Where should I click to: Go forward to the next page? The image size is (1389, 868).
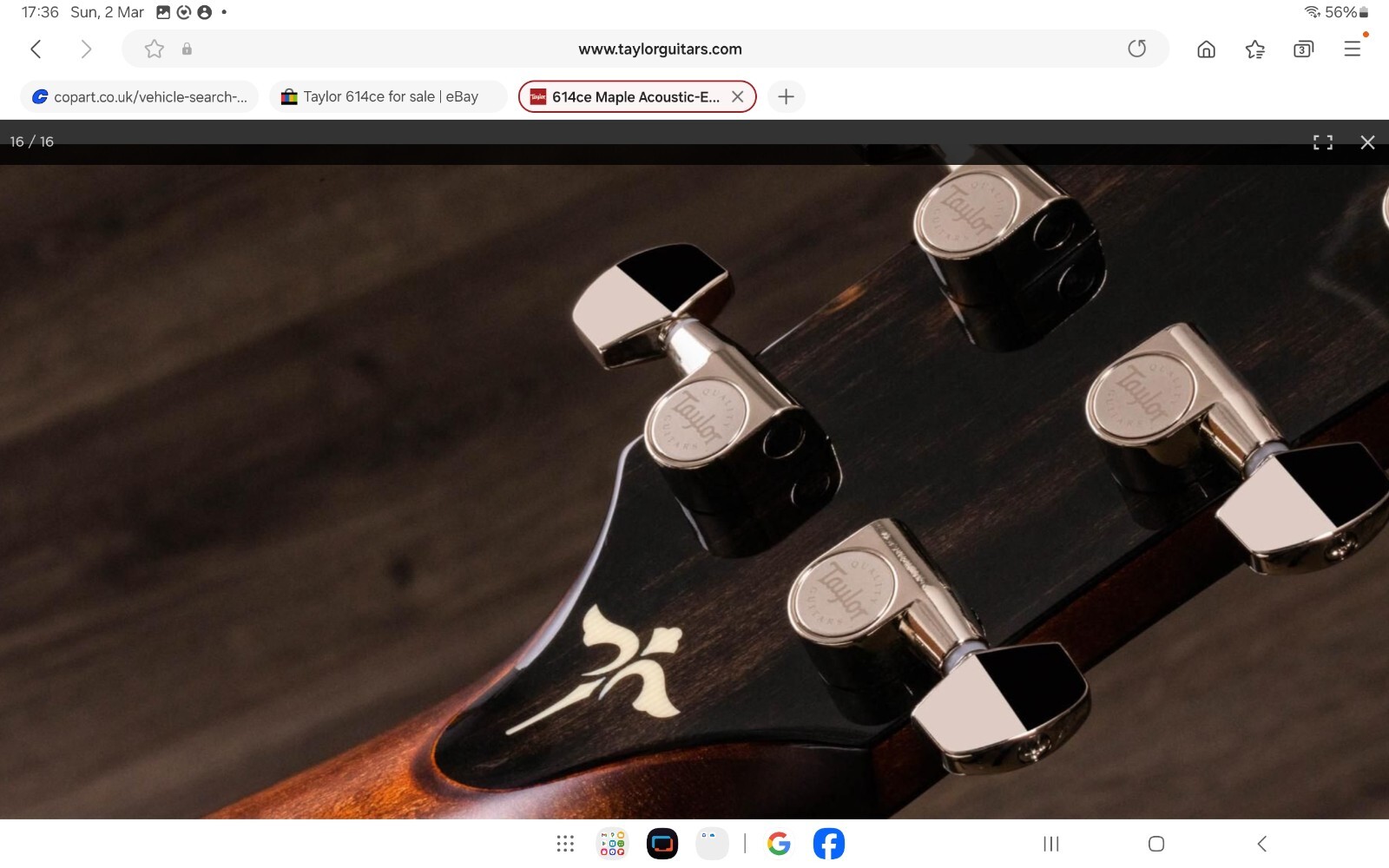pos(85,49)
